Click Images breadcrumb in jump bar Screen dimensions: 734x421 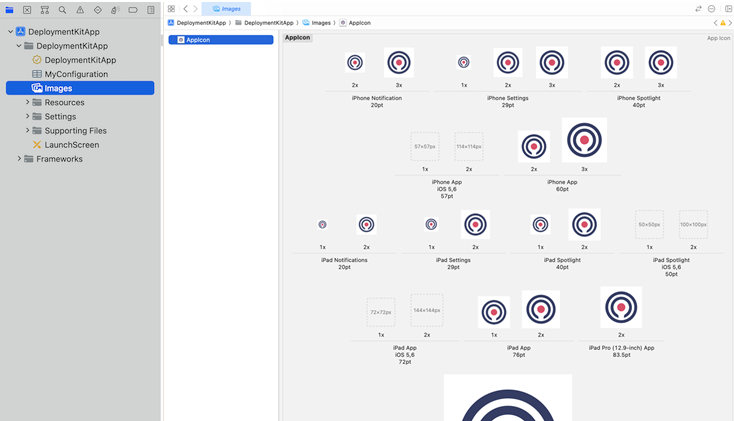coord(317,22)
